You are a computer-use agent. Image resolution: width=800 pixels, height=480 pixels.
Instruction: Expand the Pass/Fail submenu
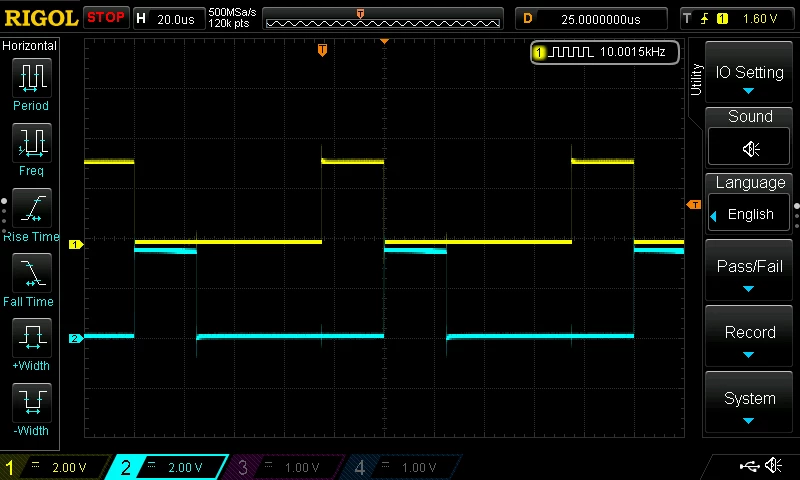748,270
